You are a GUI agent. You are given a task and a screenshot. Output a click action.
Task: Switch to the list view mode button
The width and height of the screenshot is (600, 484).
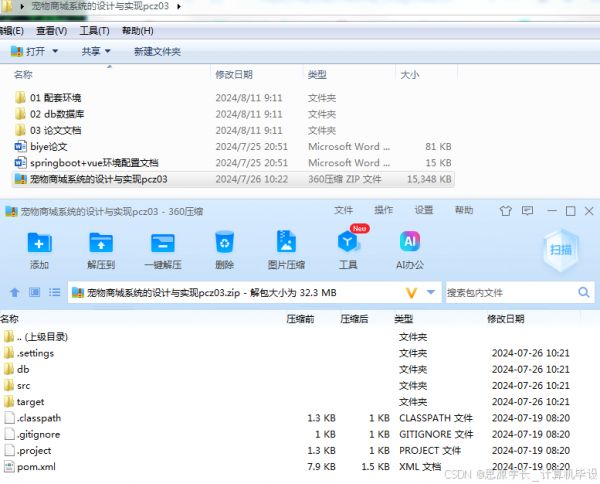coord(55,293)
